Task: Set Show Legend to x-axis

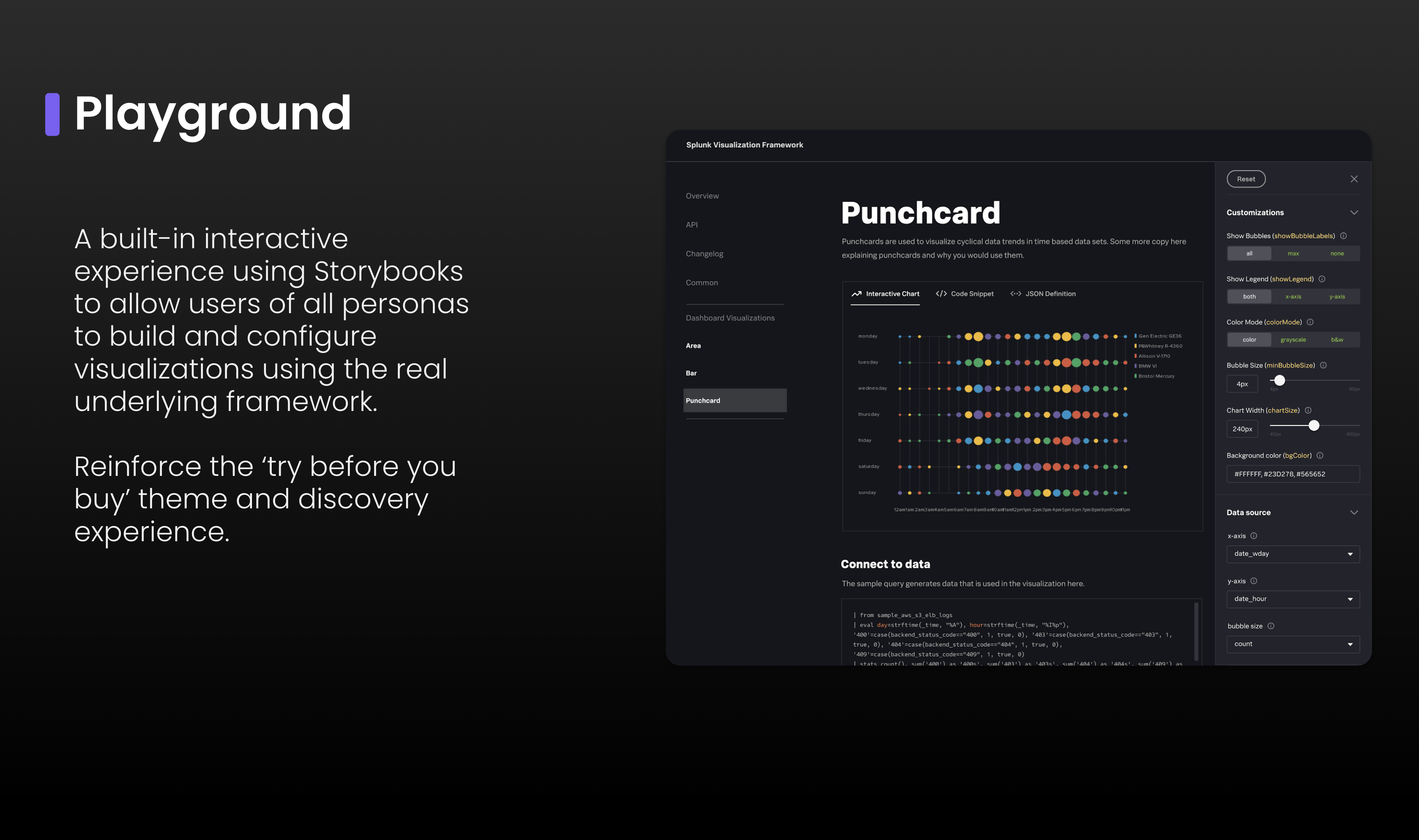Action: coord(1293,297)
